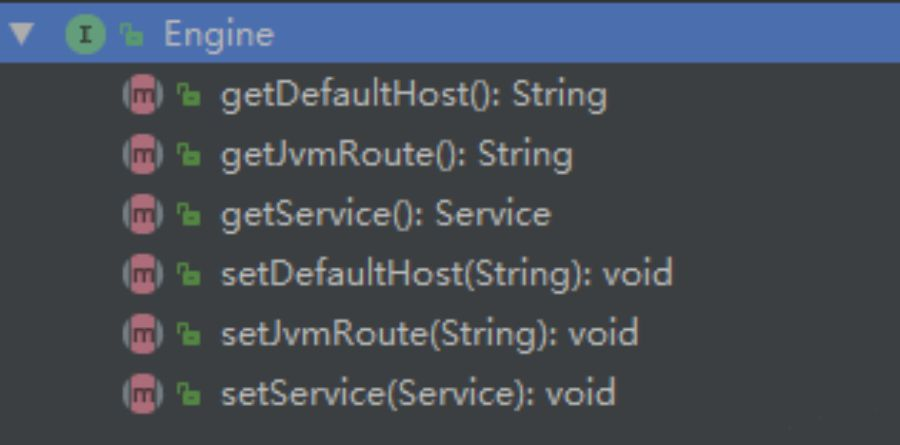Click the Engine interface icon
This screenshot has height=445, width=900.
[x=86, y=35]
